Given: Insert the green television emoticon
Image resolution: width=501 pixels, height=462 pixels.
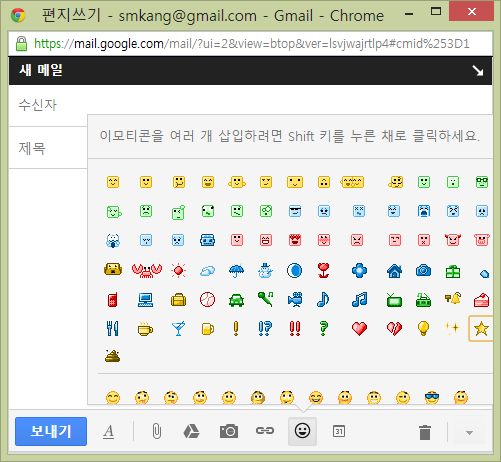Looking at the screenshot, I should pos(394,299).
